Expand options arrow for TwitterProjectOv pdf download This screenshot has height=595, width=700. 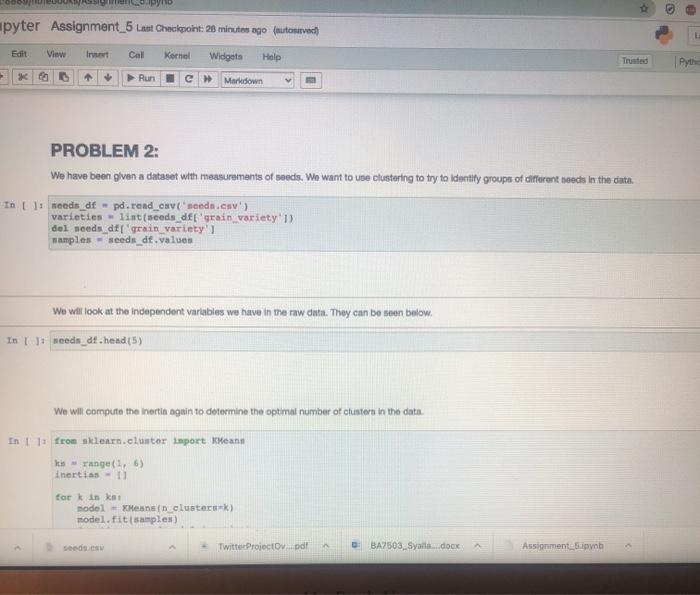tap(326, 545)
